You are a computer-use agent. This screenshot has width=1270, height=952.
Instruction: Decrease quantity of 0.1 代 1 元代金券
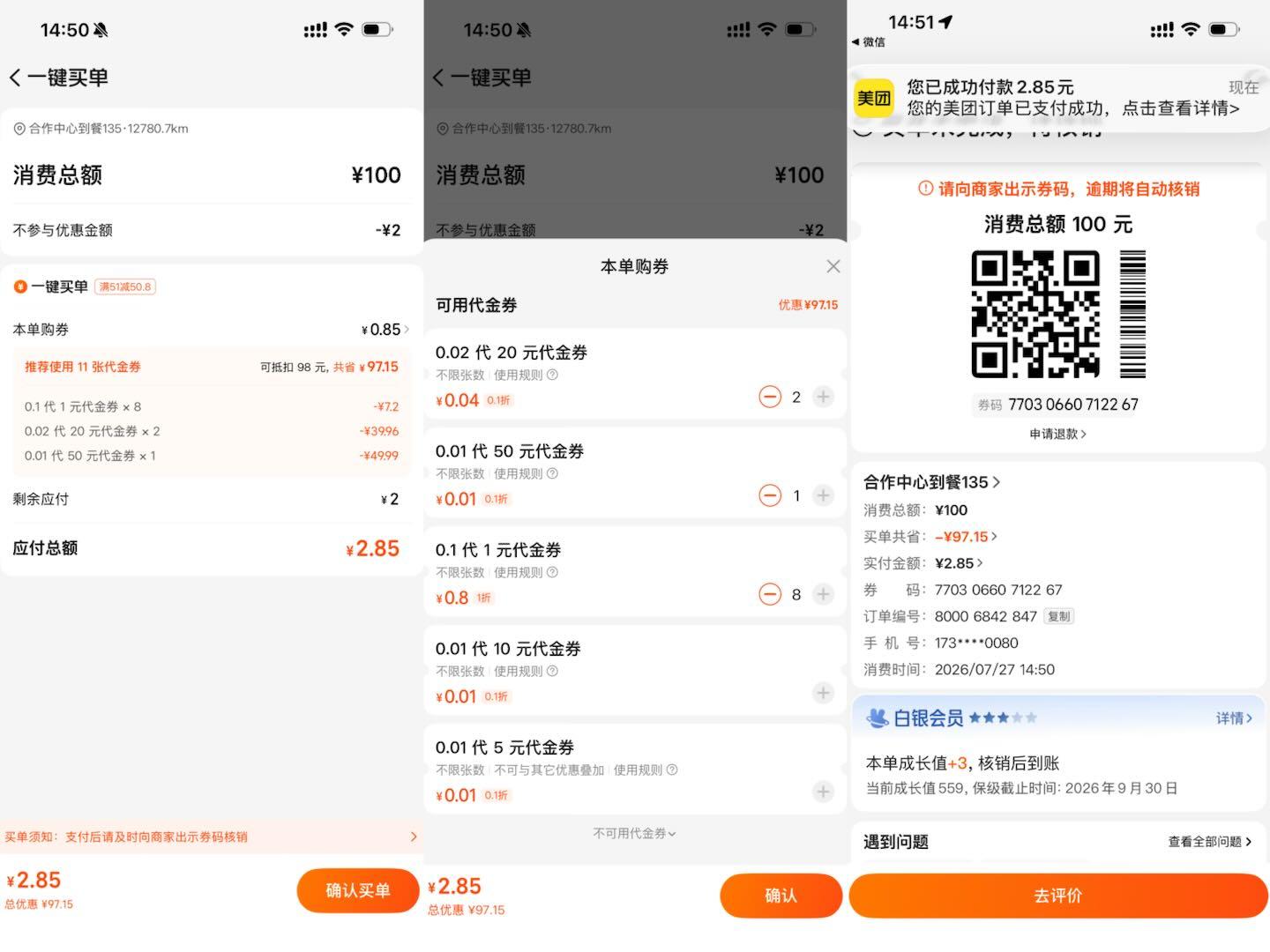[x=770, y=594]
